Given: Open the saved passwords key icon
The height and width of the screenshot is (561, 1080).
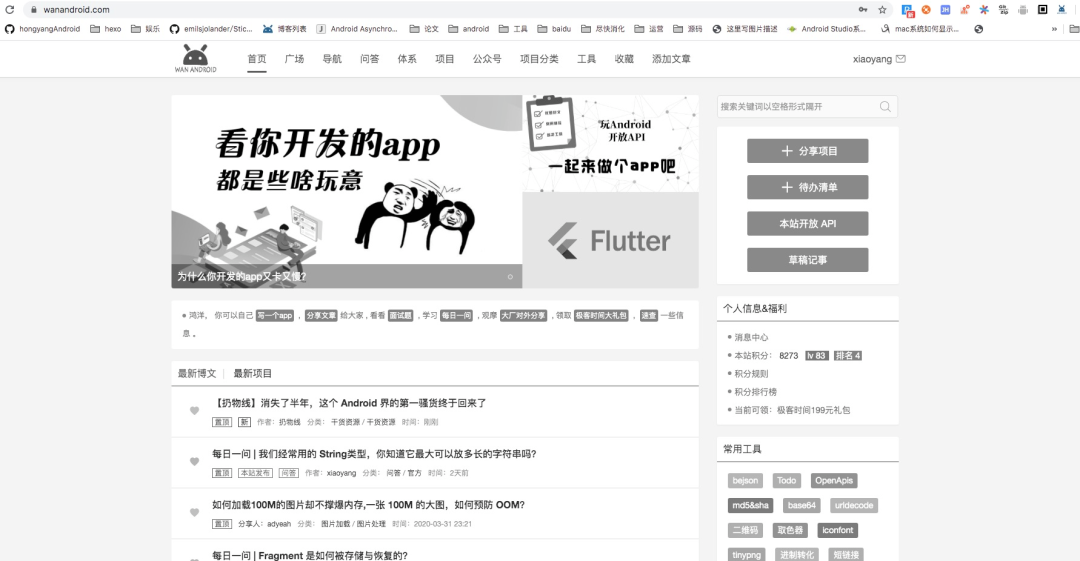Looking at the screenshot, I should (863, 10).
